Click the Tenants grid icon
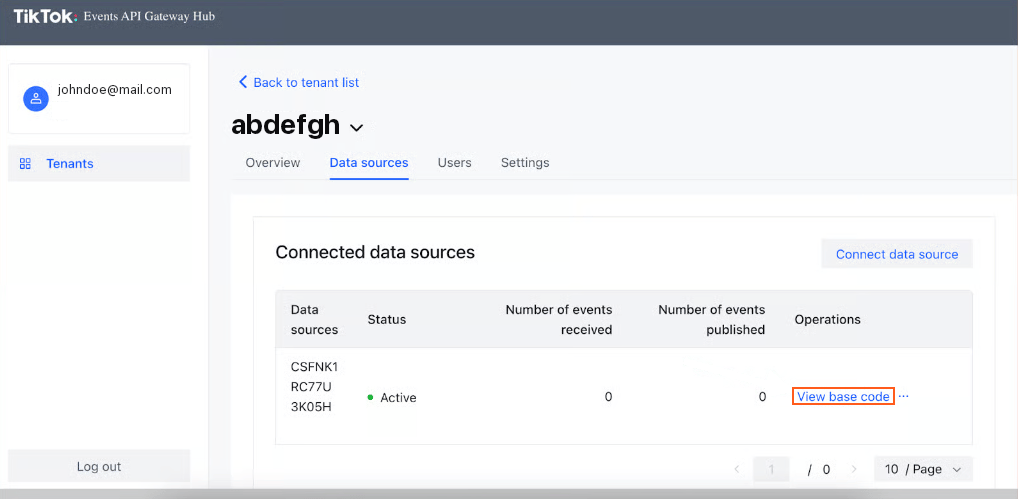 25,164
